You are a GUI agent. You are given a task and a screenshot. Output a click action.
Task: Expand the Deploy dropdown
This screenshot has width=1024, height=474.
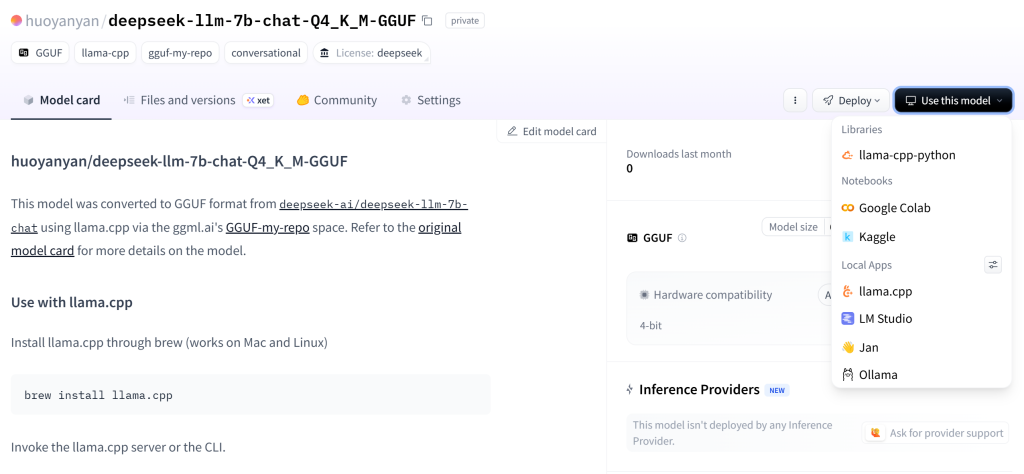851,101
